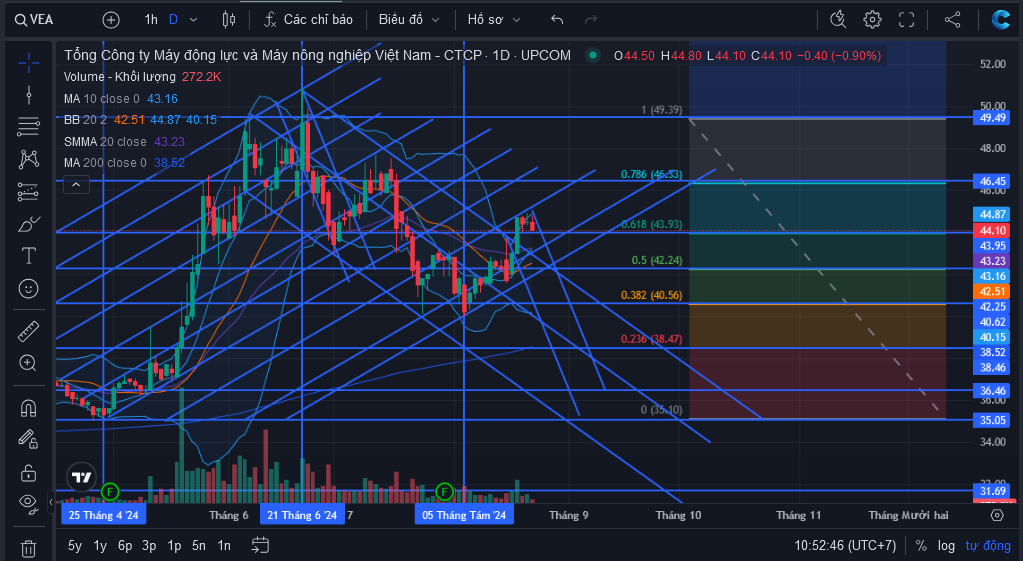Open Các chỉ báo indicators dialog
Image resolution: width=1023 pixels, height=561 pixels.
point(308,20)
